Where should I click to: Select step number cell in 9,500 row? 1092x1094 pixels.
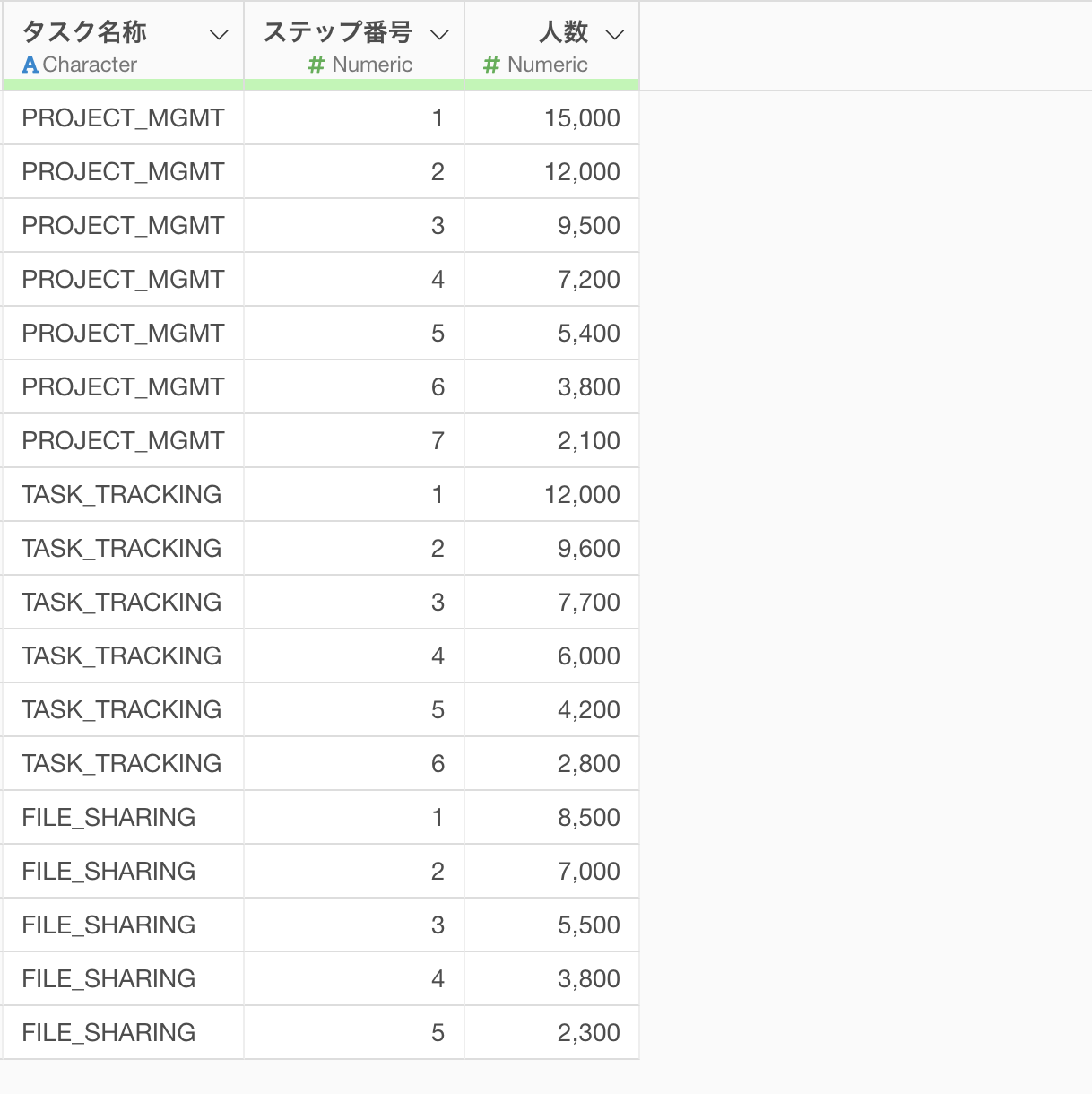tap(354, 225)
